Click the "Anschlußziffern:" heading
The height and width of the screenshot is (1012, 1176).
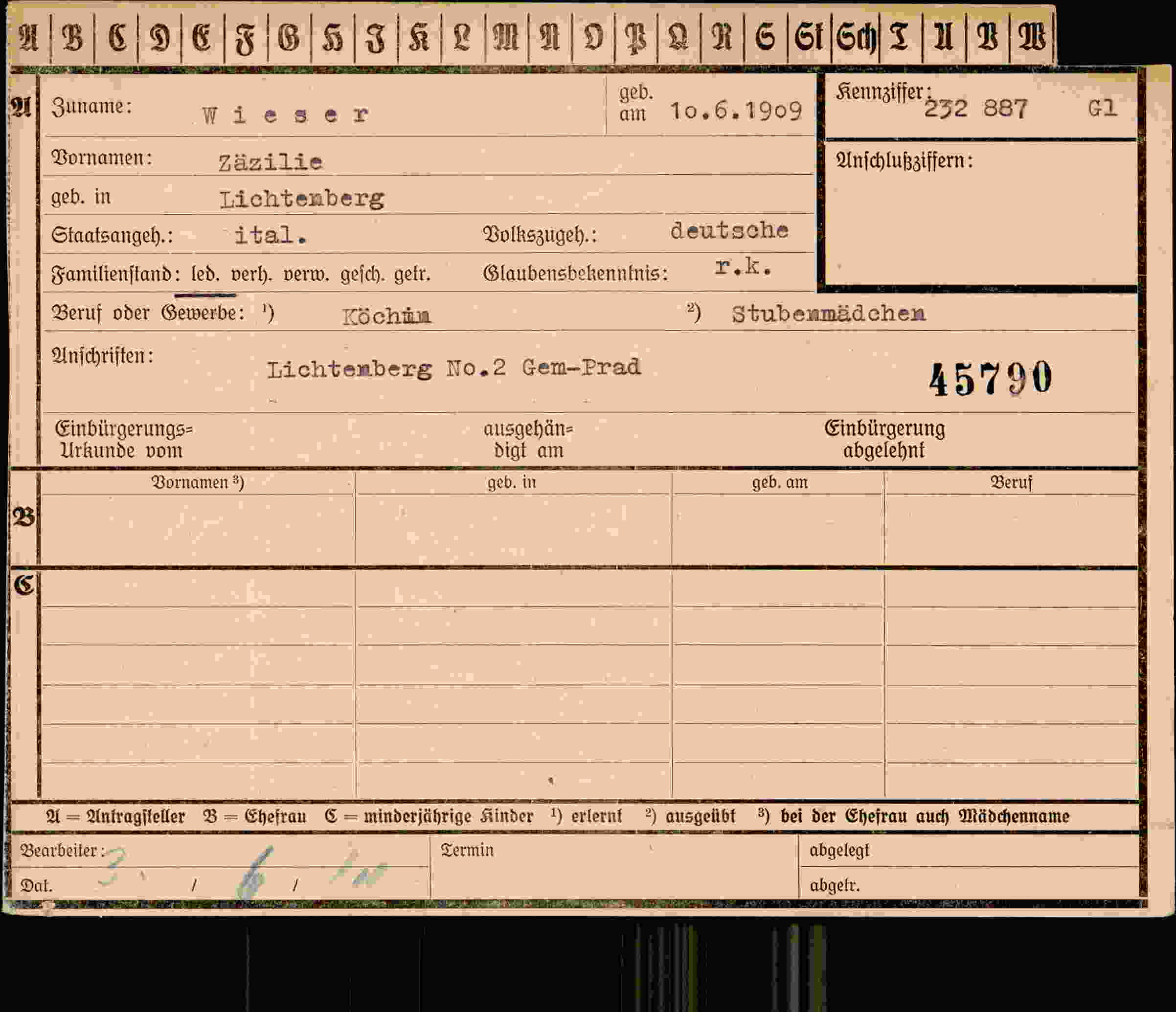[905, 160]
